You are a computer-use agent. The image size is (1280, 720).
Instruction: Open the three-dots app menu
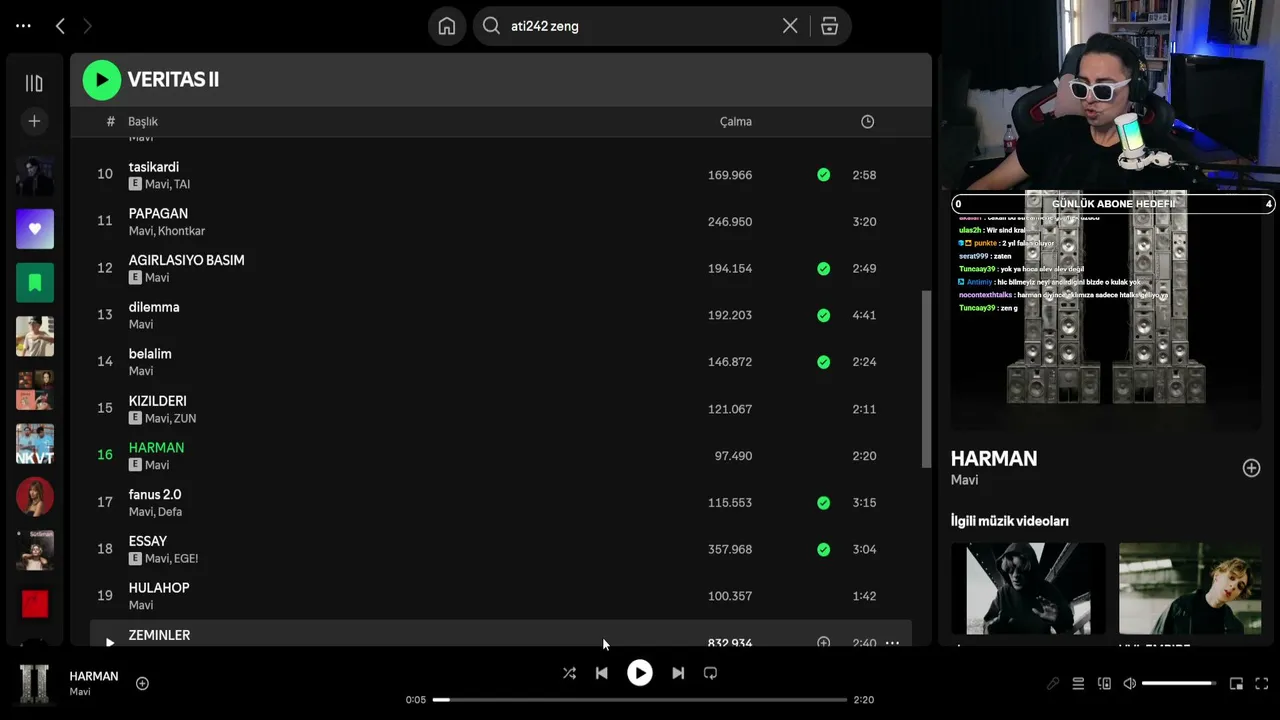tap(24, 26)
